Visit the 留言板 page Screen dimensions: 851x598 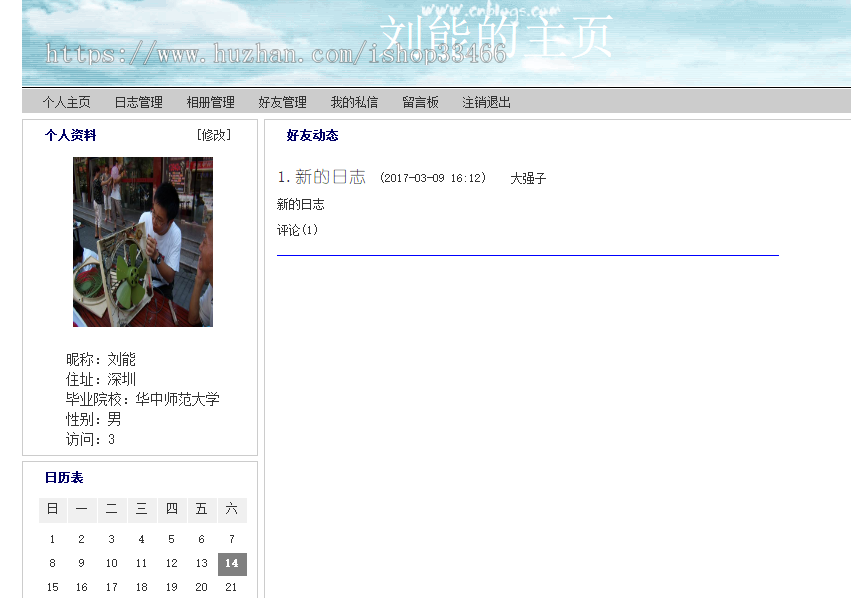click(x=420, y=102)
